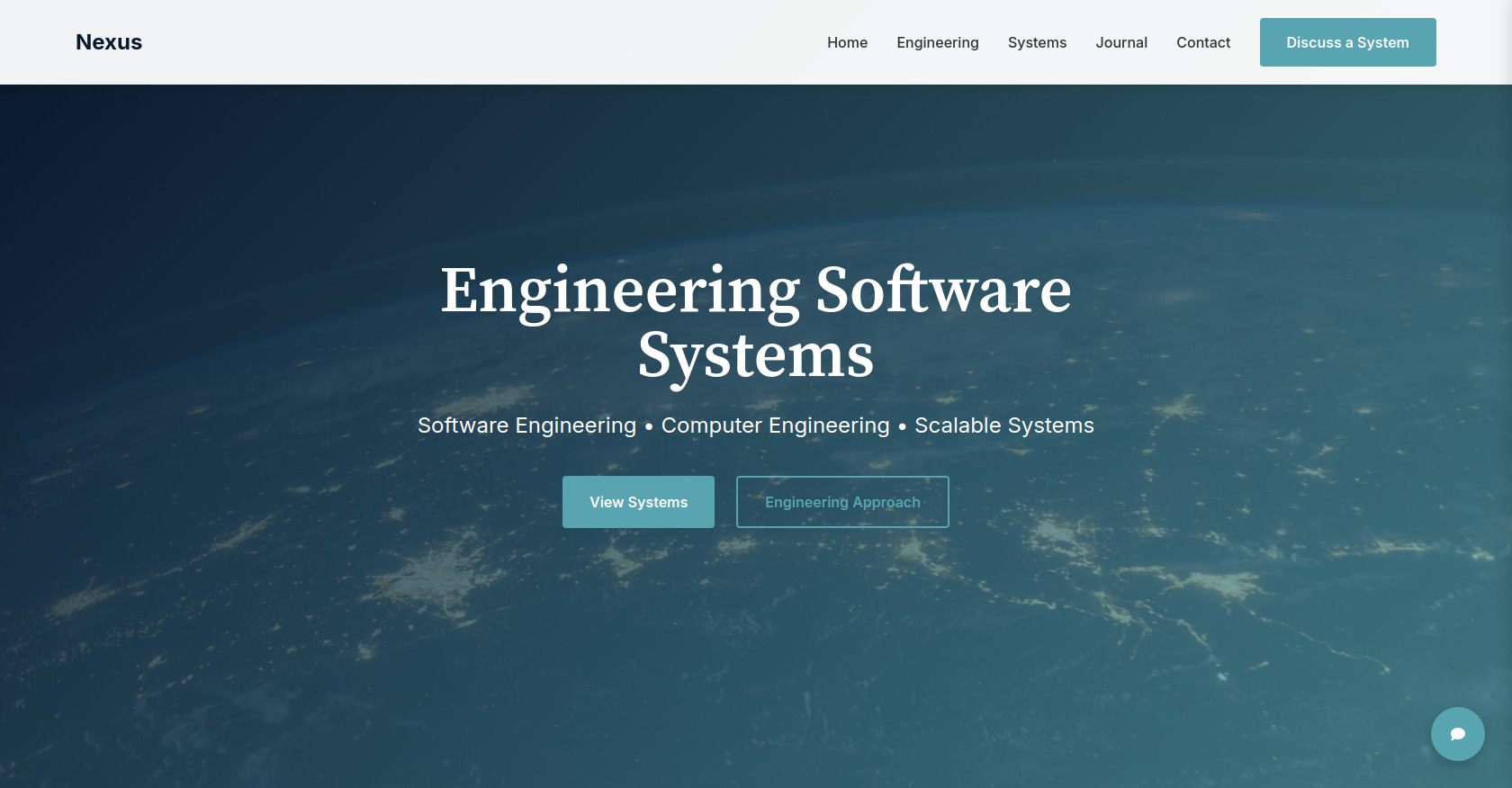Click the word Software in the hero headline
The width and height of the screenshot is (1512, 788).
(942, 291)
